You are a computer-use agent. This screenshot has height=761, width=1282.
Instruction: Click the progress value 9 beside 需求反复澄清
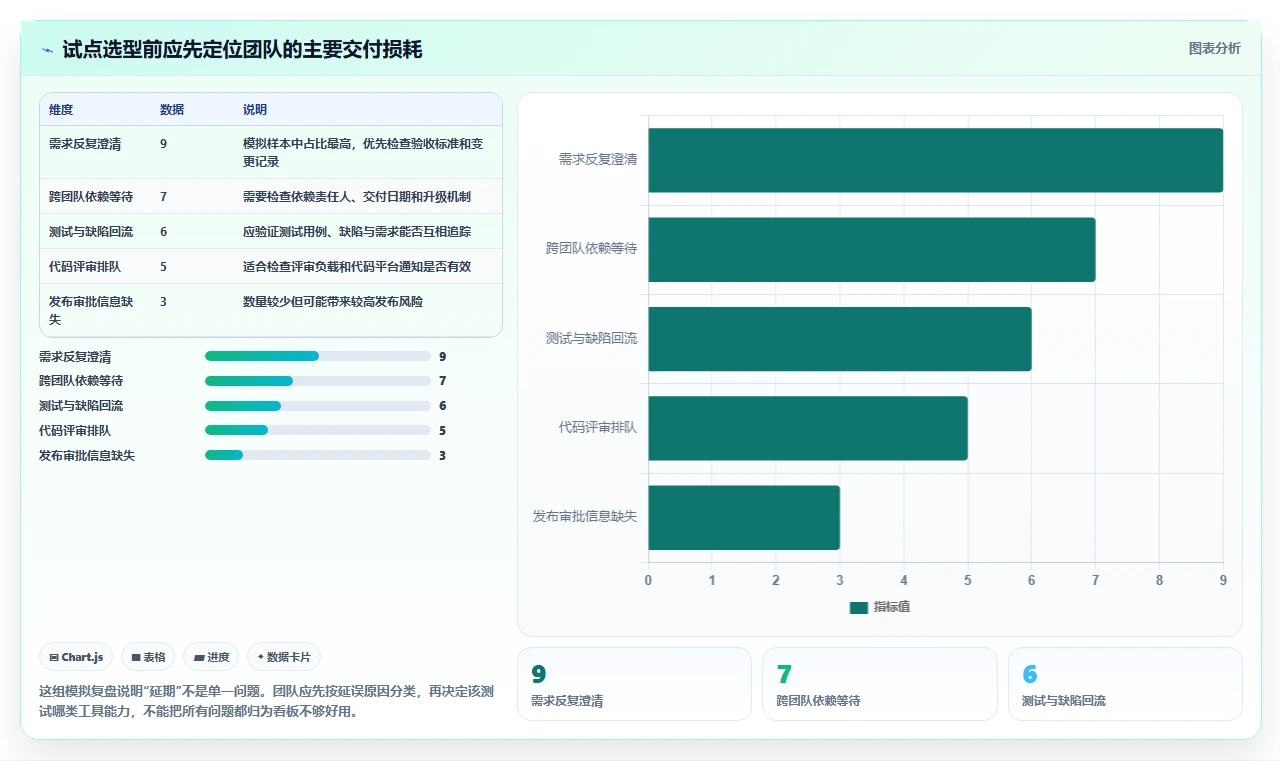pos(442,356)
